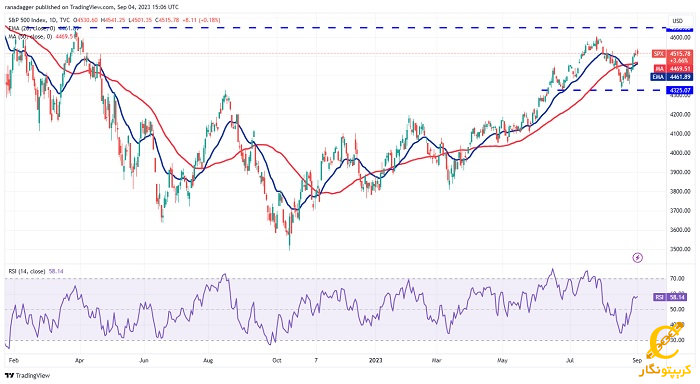Click the close value C4515.78 in the legend
The width and height of the screenshot is (700, 384).
pos(166,20)
